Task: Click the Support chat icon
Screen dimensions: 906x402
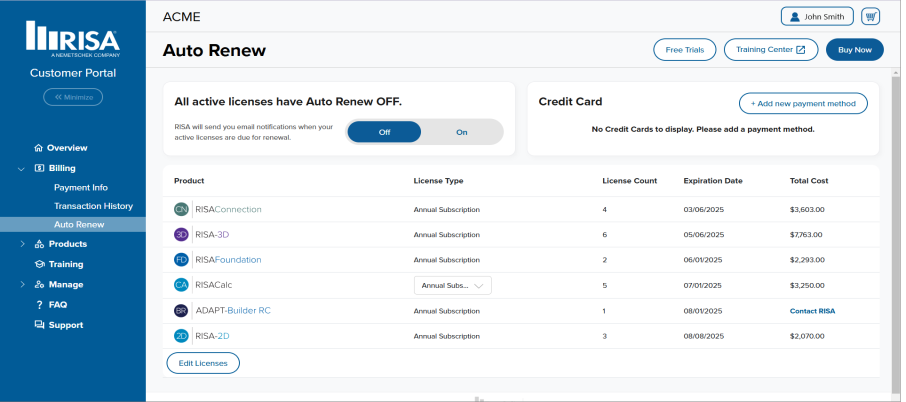Action: 39,325
